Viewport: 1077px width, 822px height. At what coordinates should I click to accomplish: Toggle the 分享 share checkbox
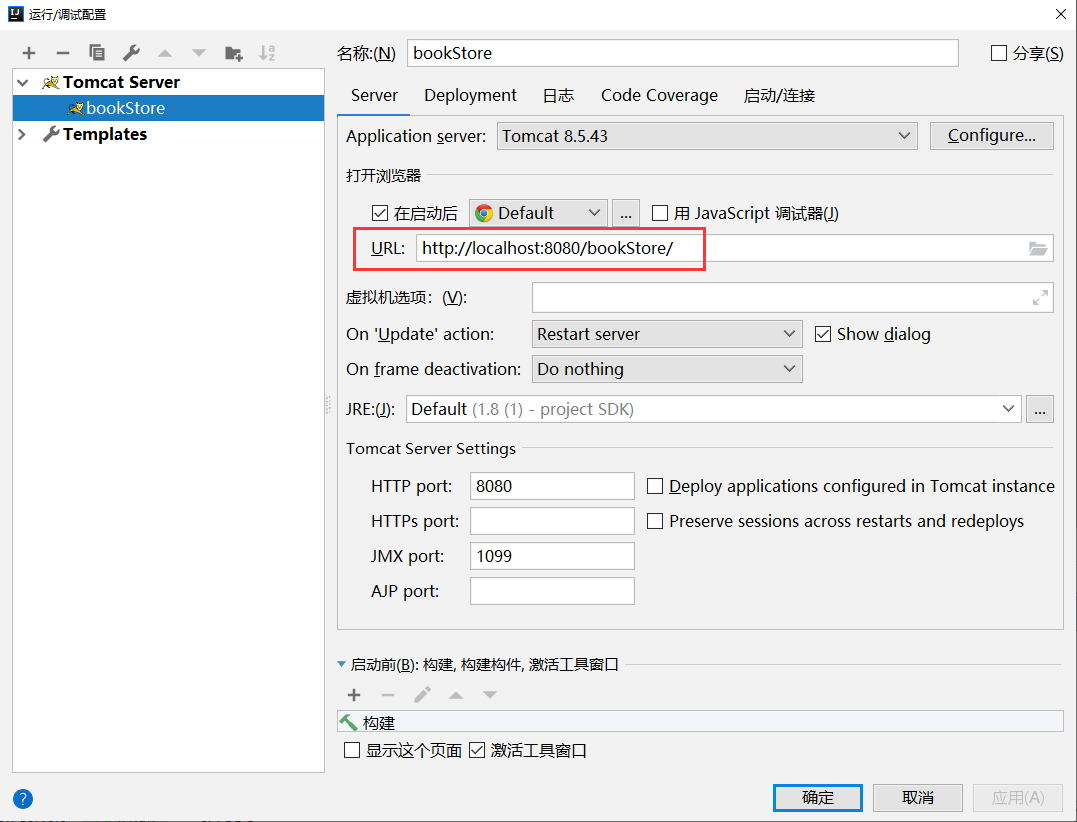tap(999, 54)
